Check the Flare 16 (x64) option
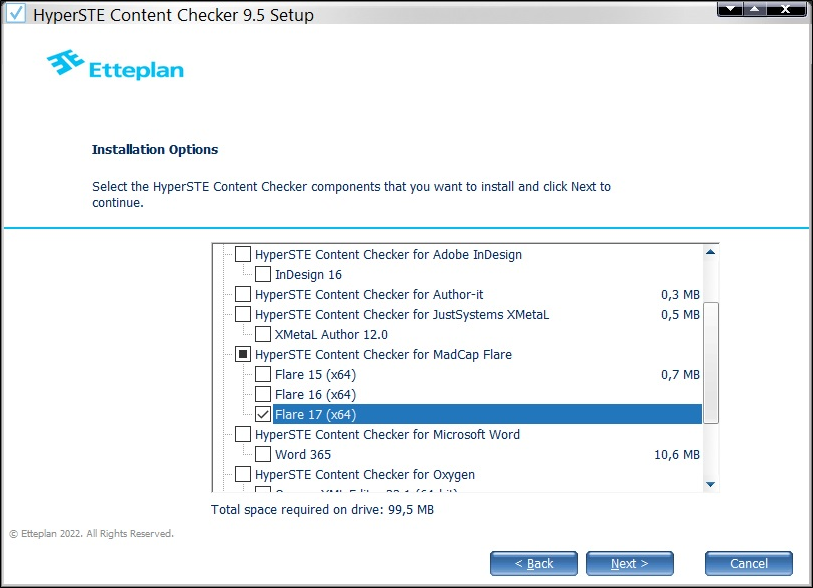 (x=263, y=394)
